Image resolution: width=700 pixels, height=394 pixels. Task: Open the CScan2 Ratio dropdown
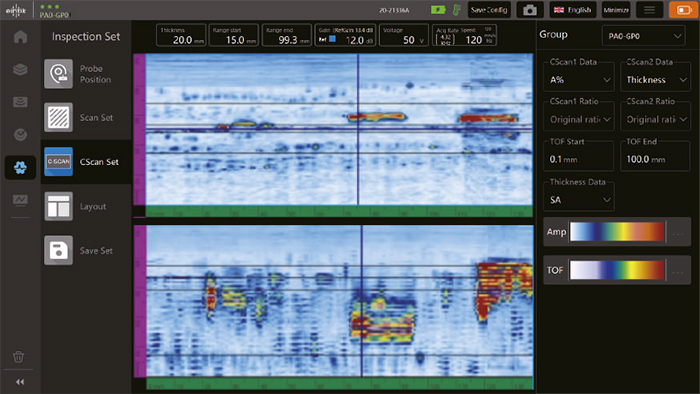pos(655,119)
